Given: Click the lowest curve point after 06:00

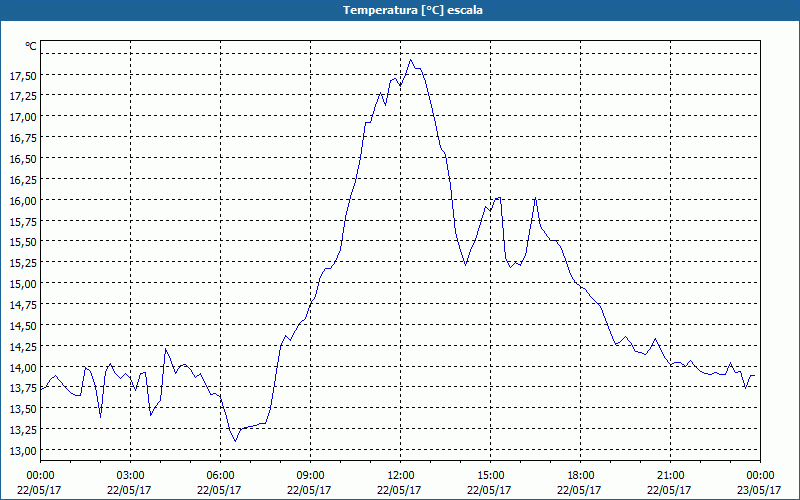Looking at the screenshot, I should click(x=235, y=441).
